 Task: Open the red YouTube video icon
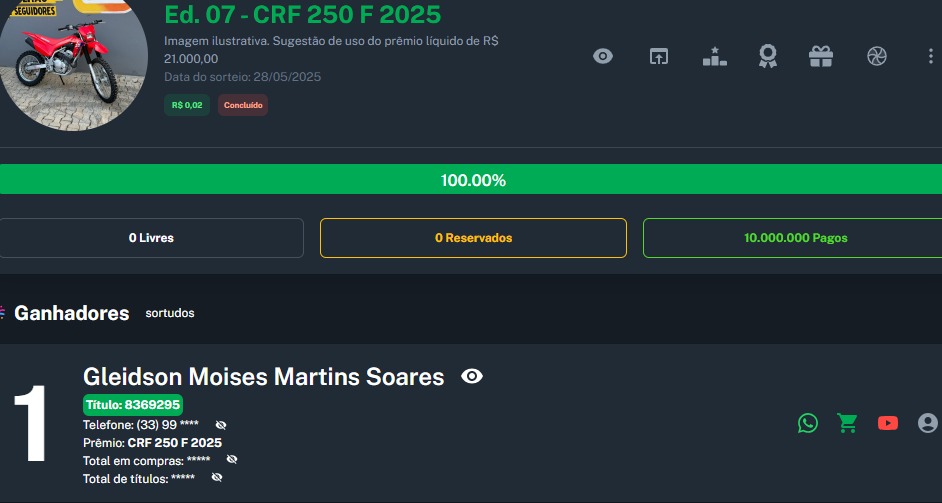pyautogui.click(x=888, y=423)
